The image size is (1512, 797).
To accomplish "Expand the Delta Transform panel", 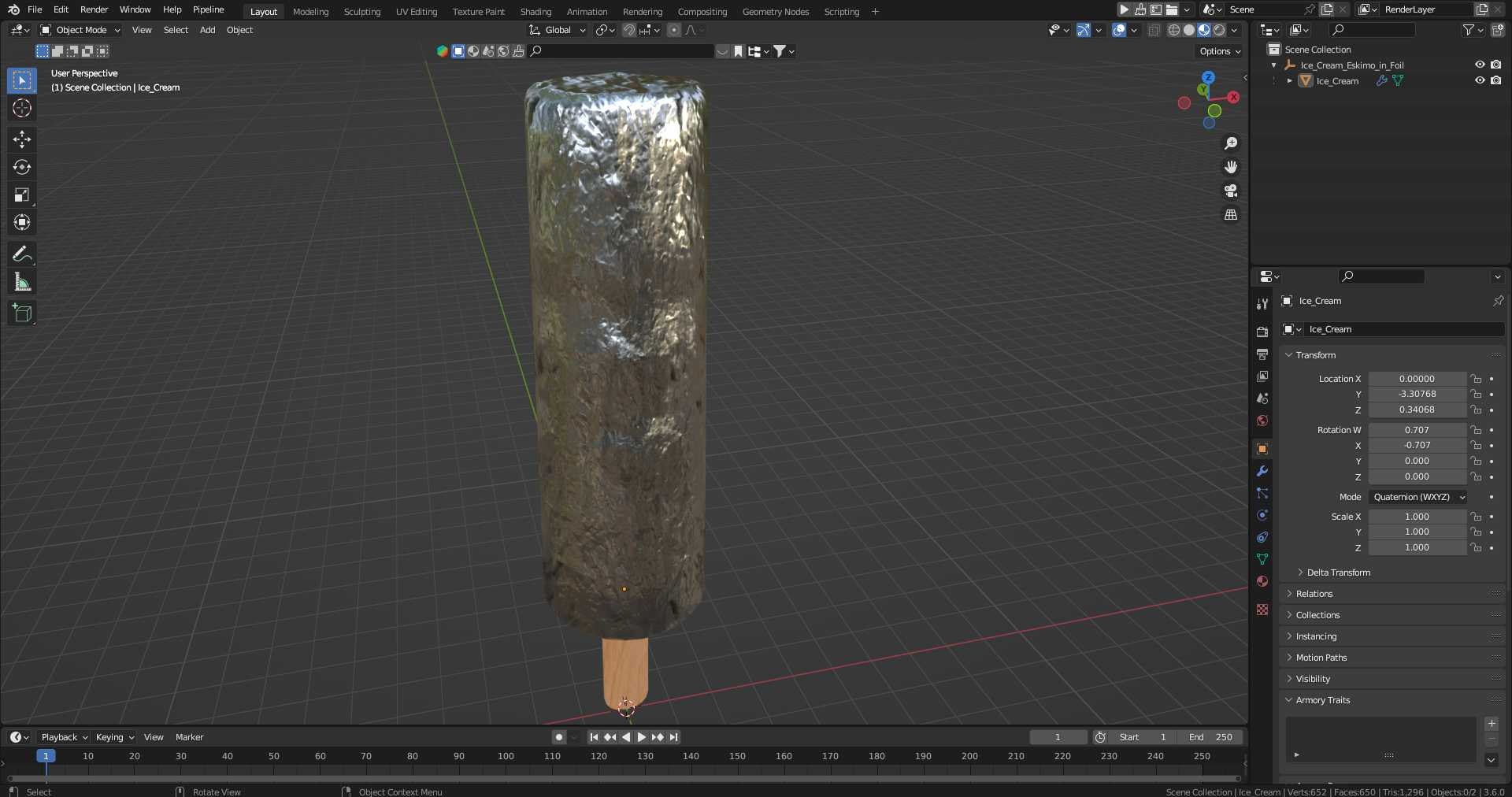I will pos(1339,573).
